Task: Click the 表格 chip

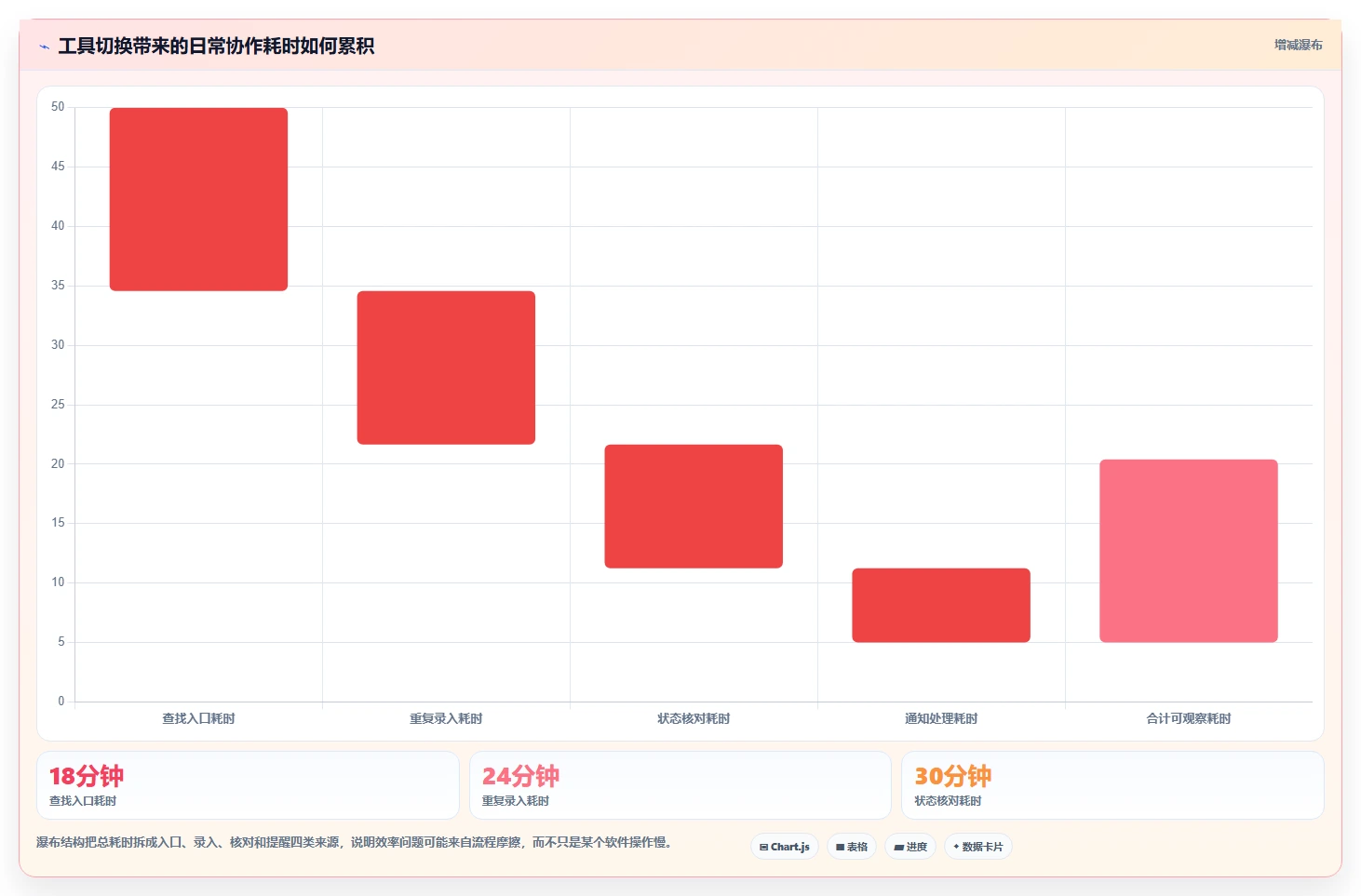Action: [x=852, y=847]
